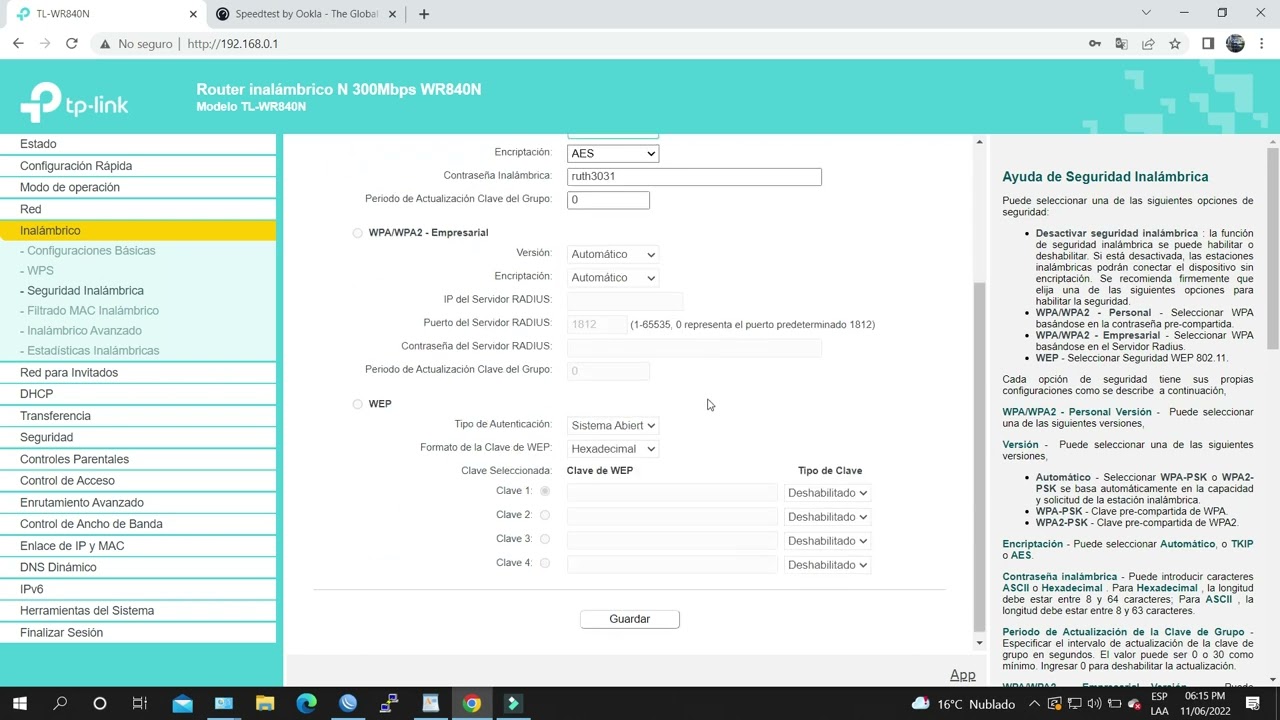Open Cortana circle on taskbar

tap(100, 704)
